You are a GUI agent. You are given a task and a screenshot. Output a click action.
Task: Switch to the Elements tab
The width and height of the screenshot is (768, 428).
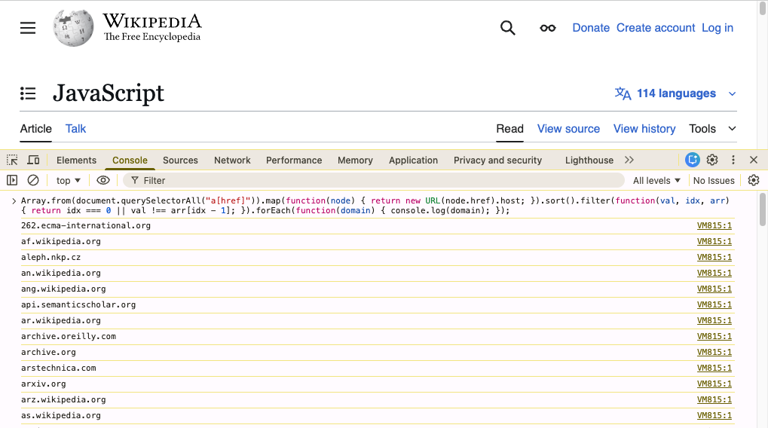(76, 160)
